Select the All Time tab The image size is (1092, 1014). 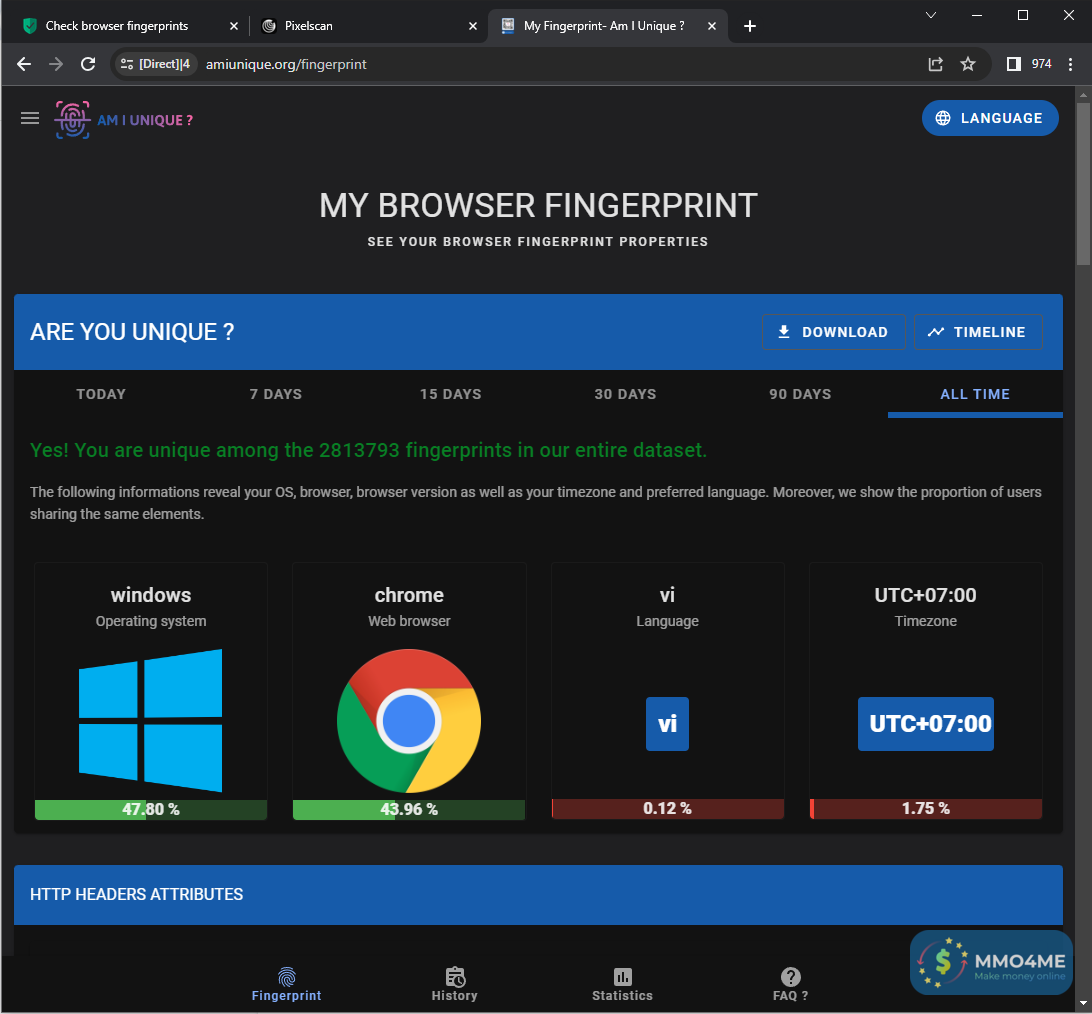[975, 394]
